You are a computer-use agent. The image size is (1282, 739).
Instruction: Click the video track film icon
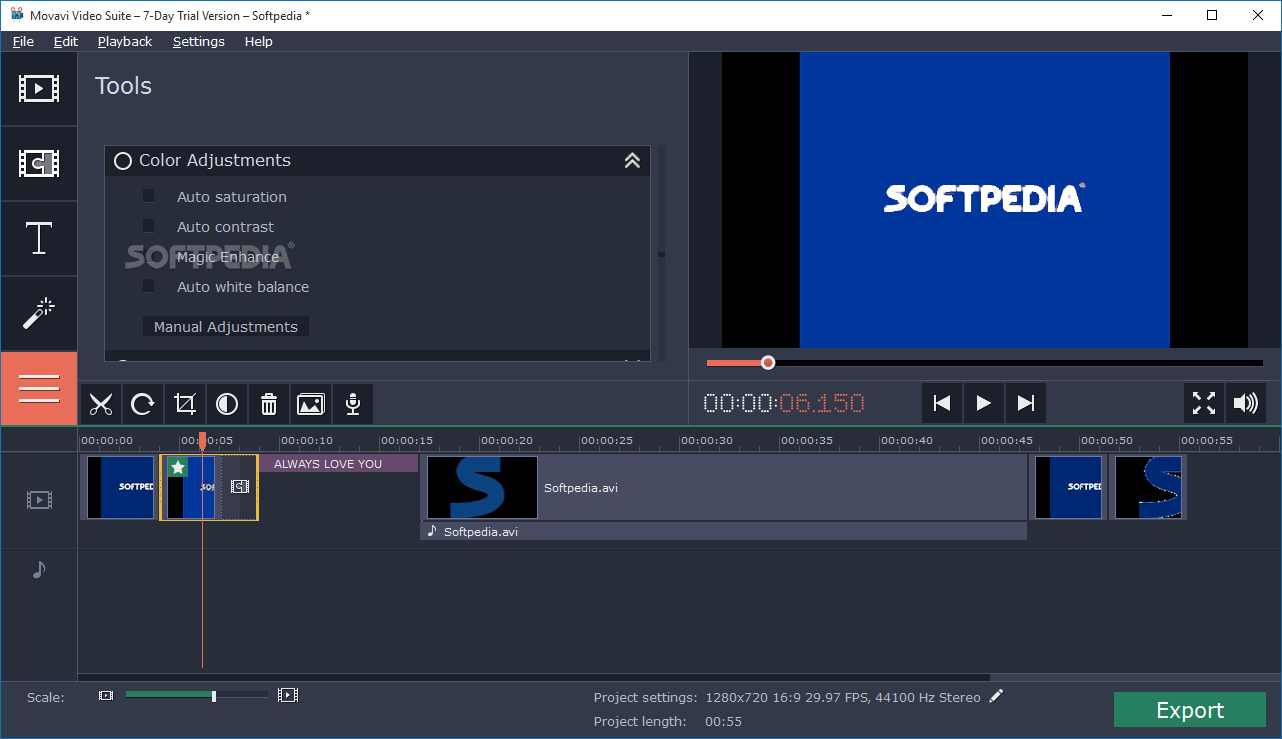click(x=39, y=500)
